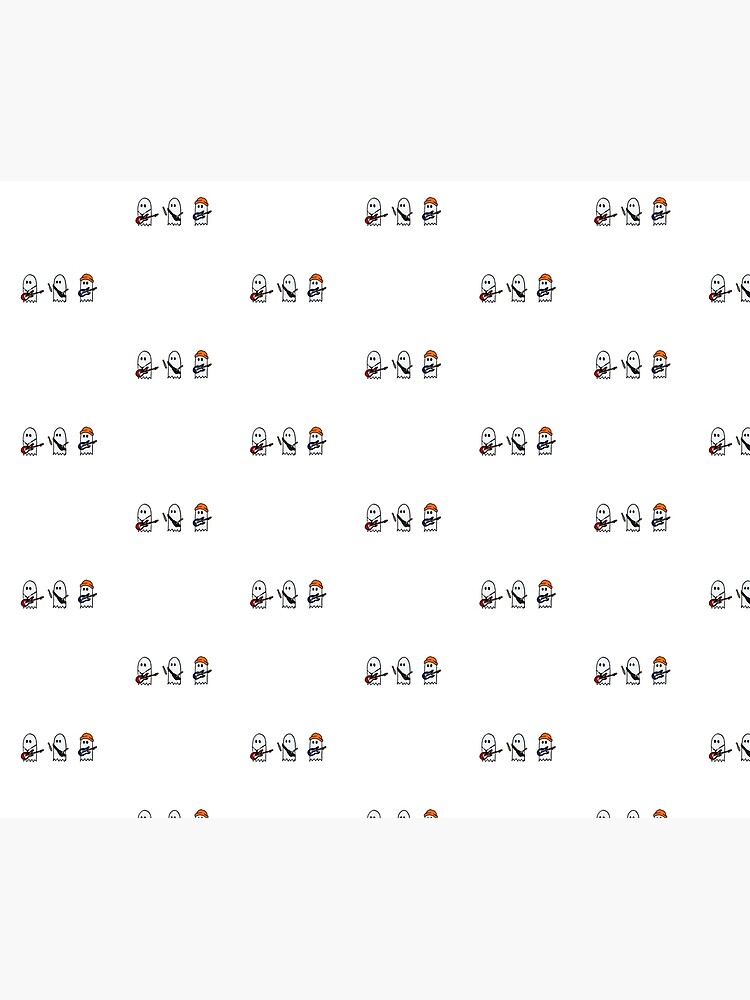
Task: Select orange-hat ghost in fourth row's second trio
Action: [317, 441]
